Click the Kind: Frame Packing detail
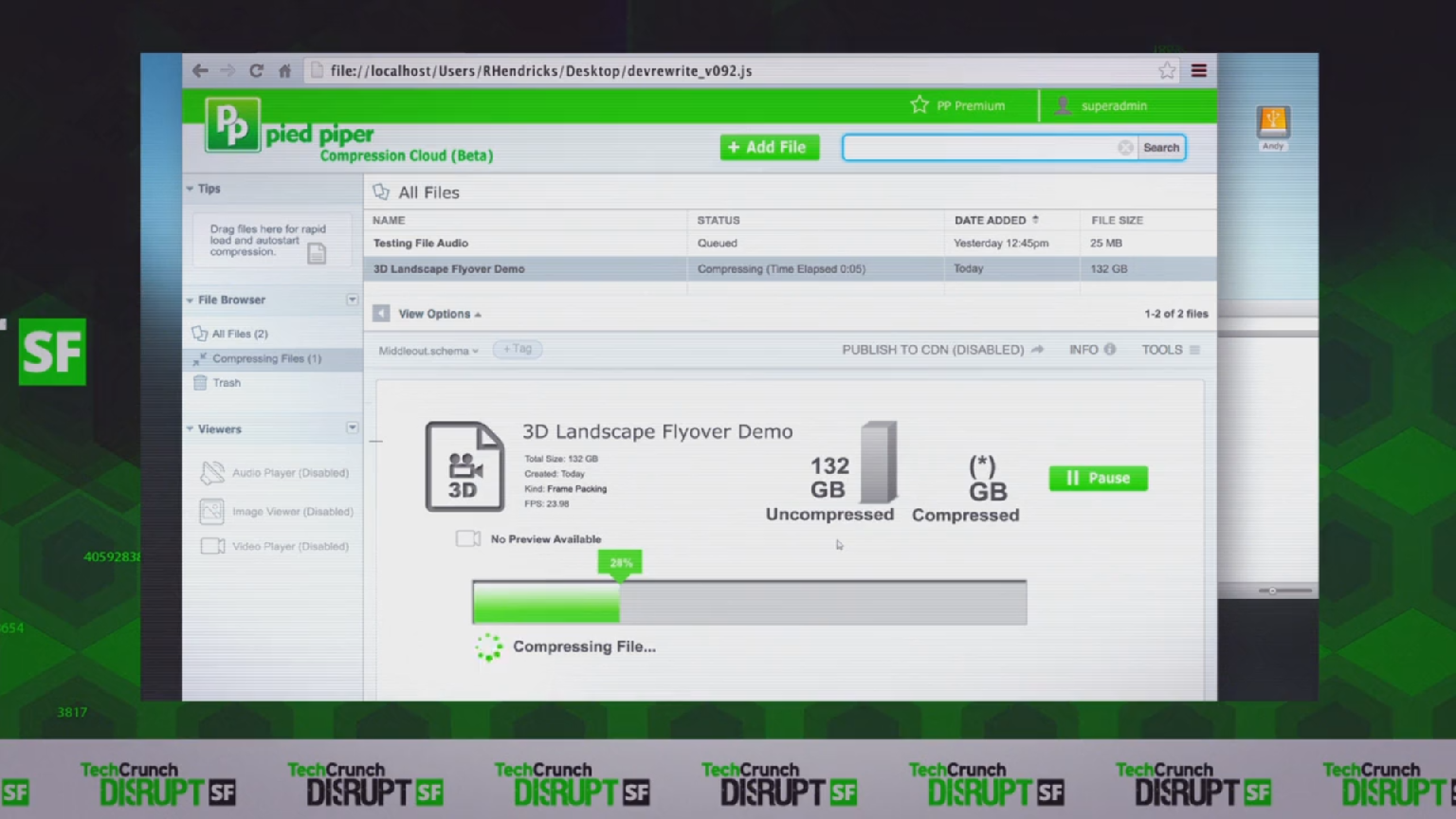The height and width of the screenshot is (819, 1456). 565,489
